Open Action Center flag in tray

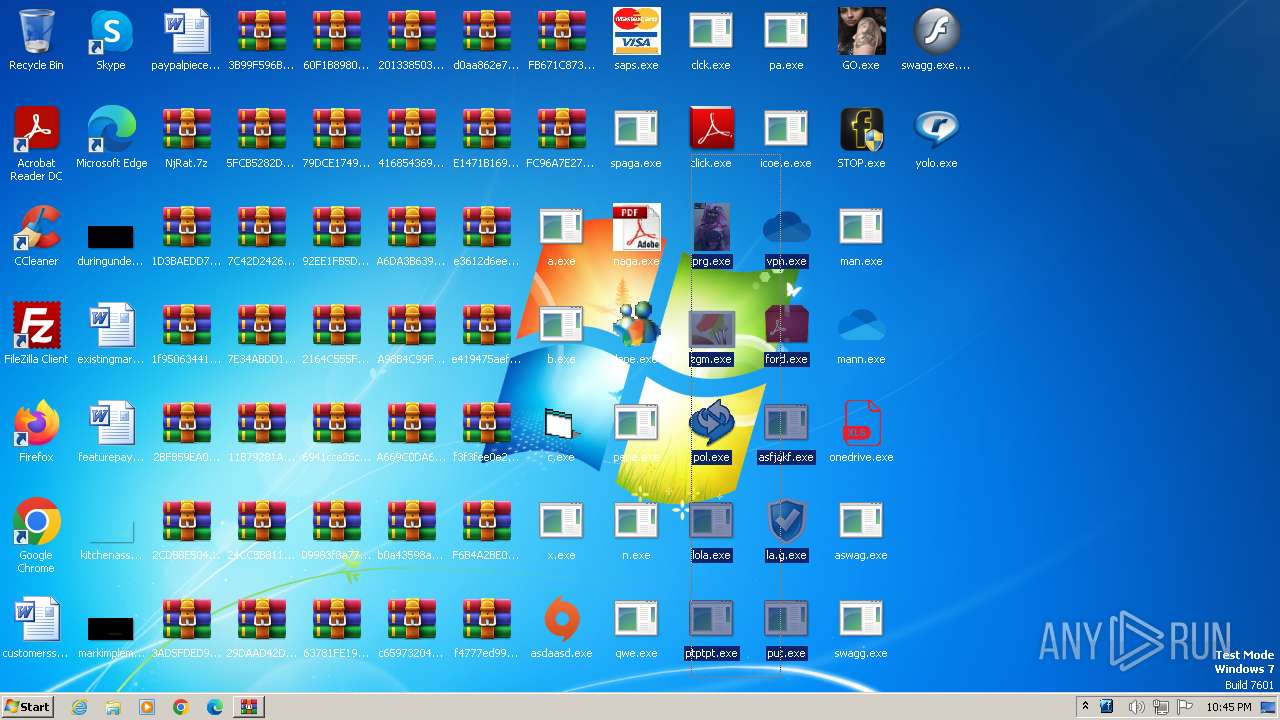coord(1184,707)
